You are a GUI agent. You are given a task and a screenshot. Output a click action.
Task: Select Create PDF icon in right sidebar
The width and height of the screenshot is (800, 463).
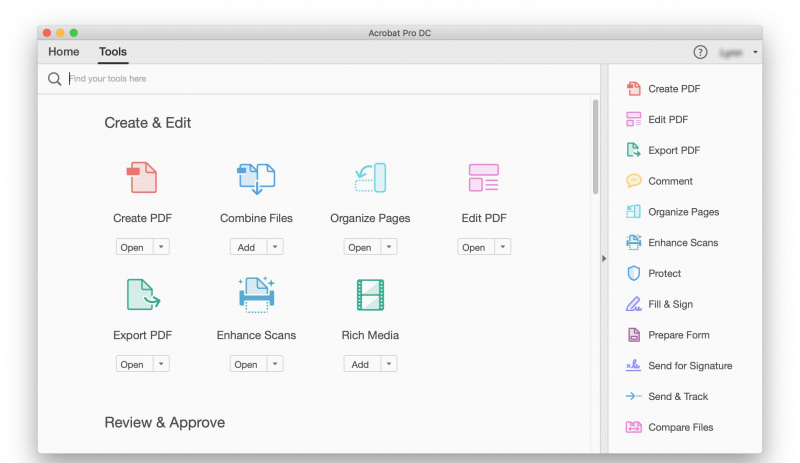(x=634, y=89)
